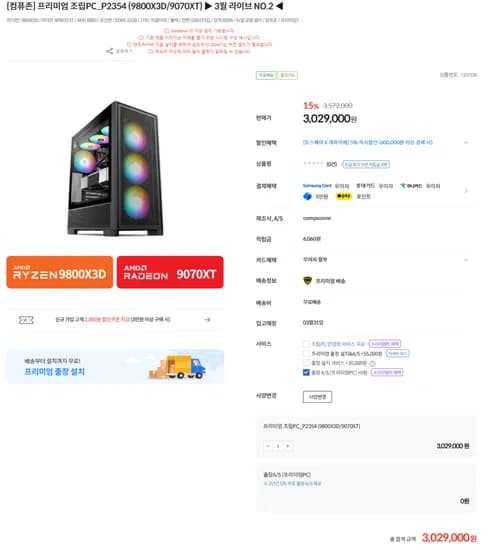Click the Samsung Card payment benefit logo
Image resolution: width=488 pixels, height=550 pixels.
click(x=317, y=186)
